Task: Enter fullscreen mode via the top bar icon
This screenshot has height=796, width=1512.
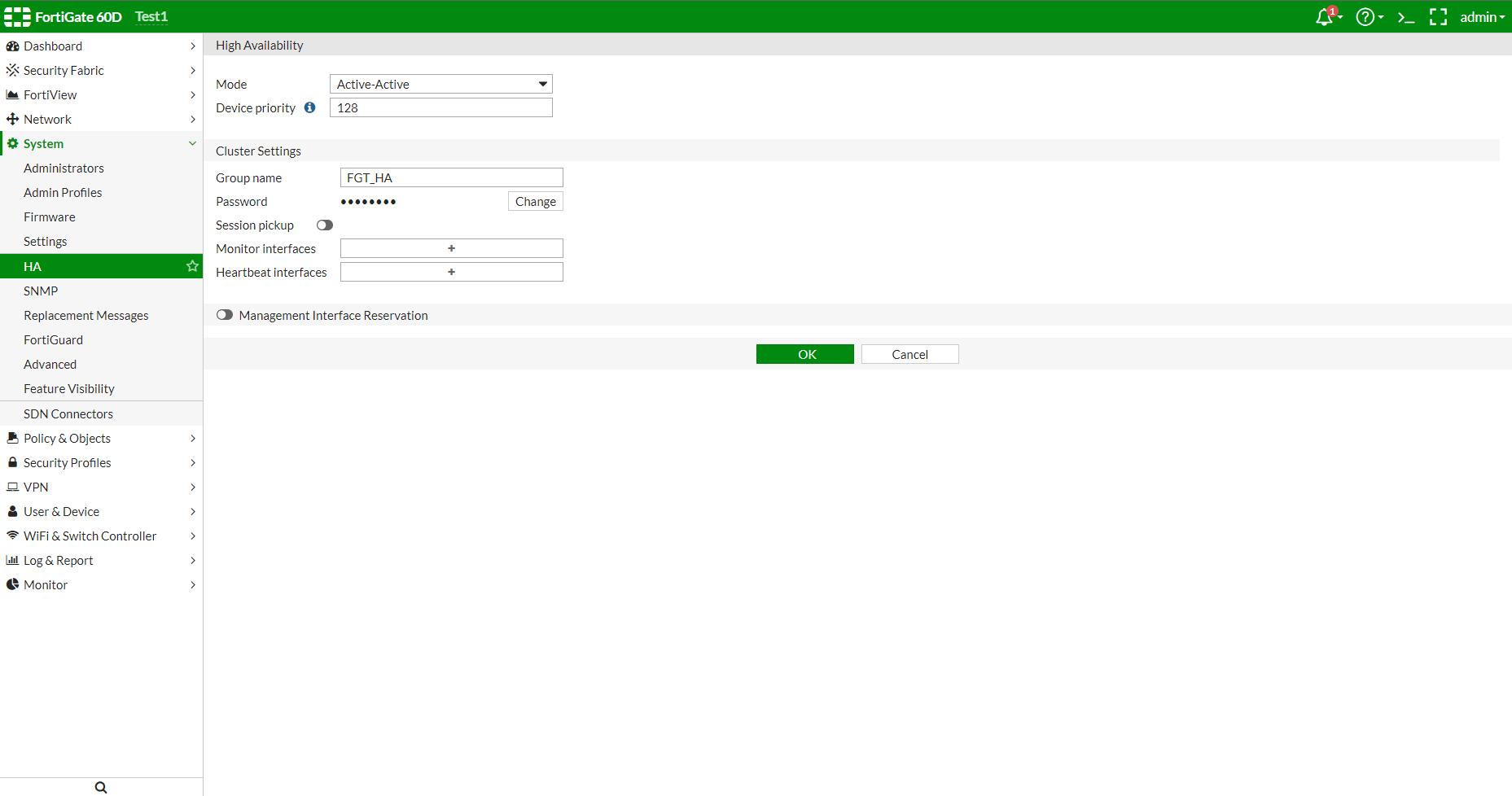Action: pyautogui.click(x=1438, y=17)
